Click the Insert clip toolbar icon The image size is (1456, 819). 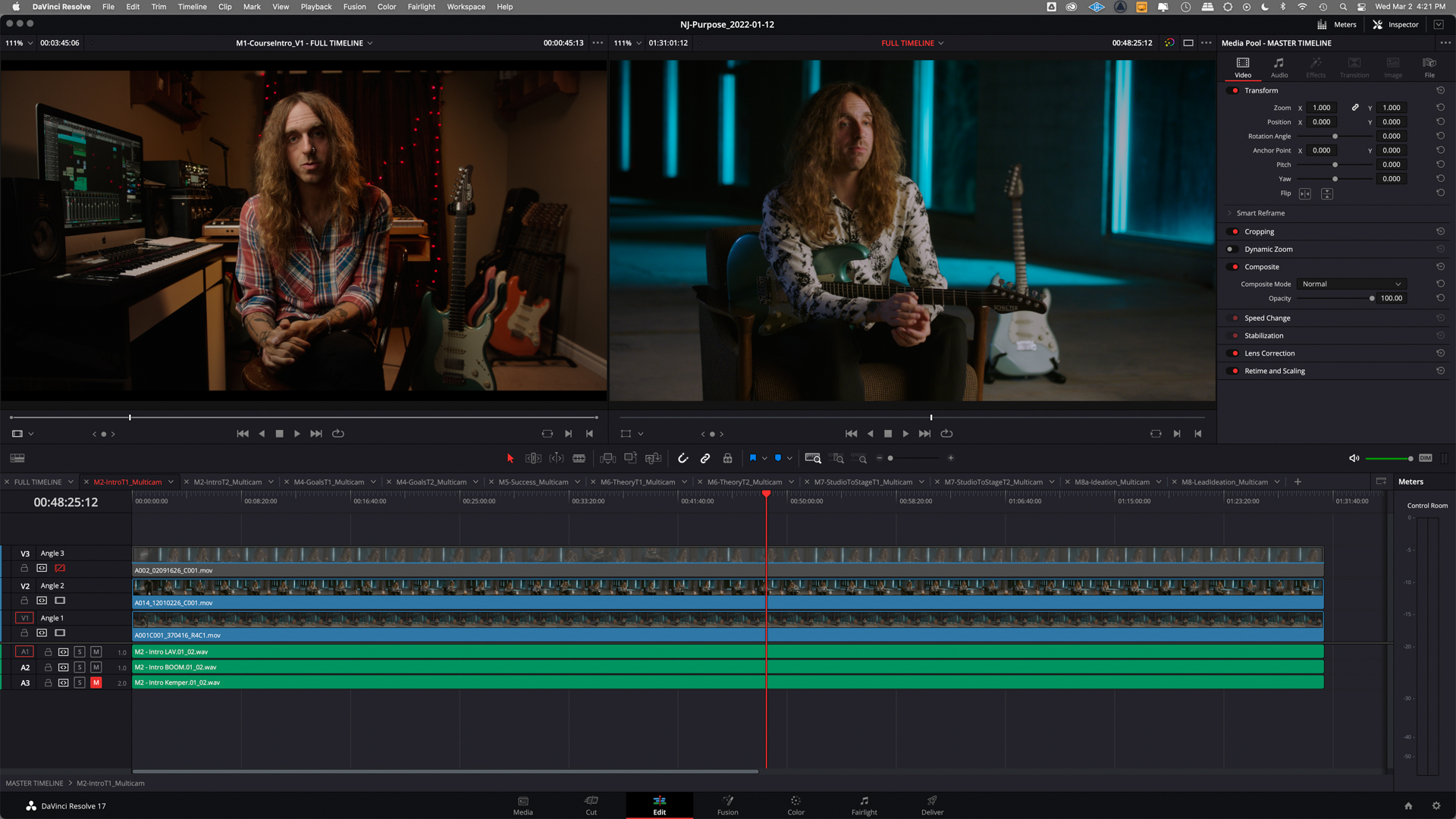click(607, 458)
